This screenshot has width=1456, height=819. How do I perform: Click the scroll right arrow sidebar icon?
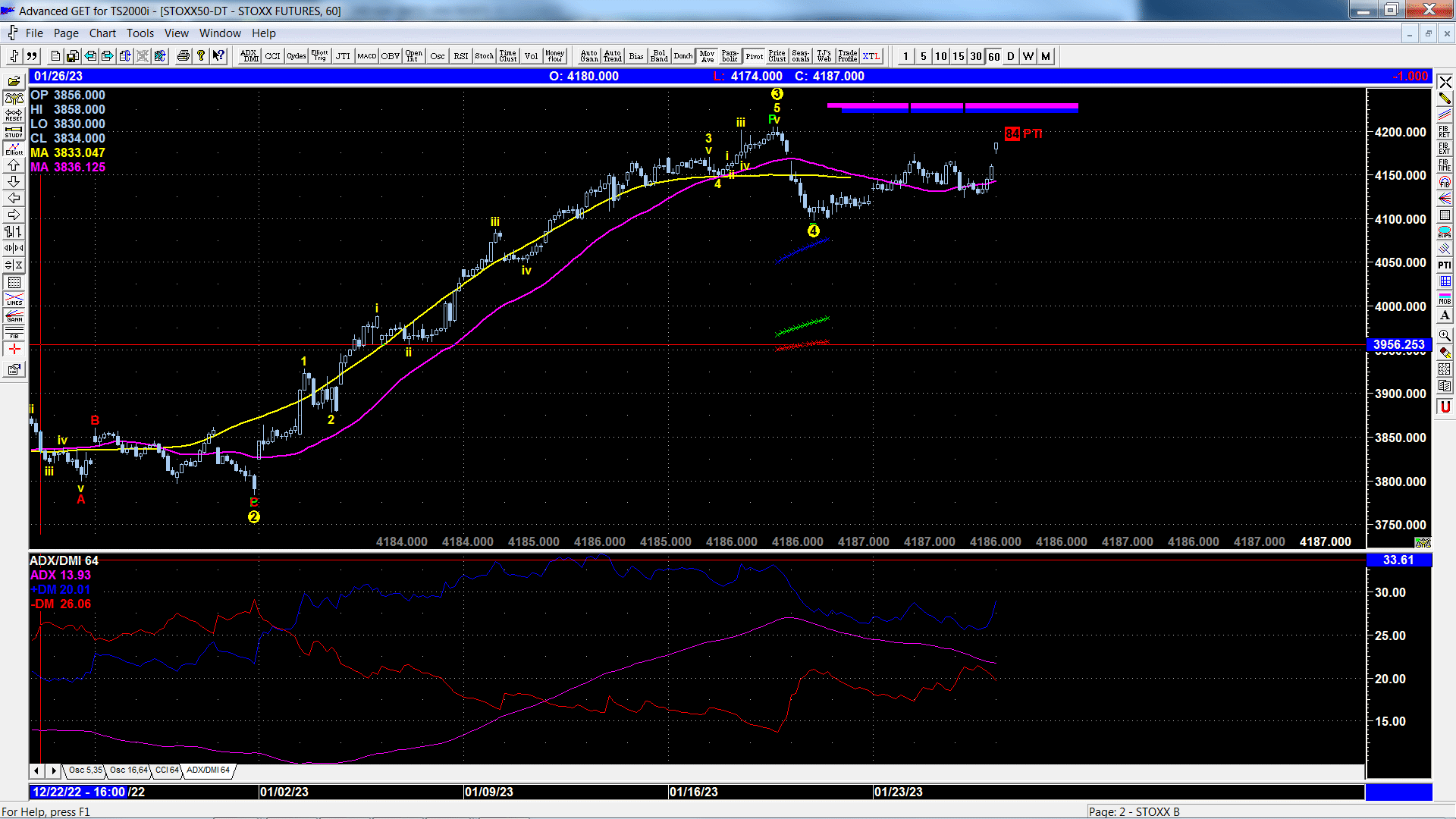14,215
